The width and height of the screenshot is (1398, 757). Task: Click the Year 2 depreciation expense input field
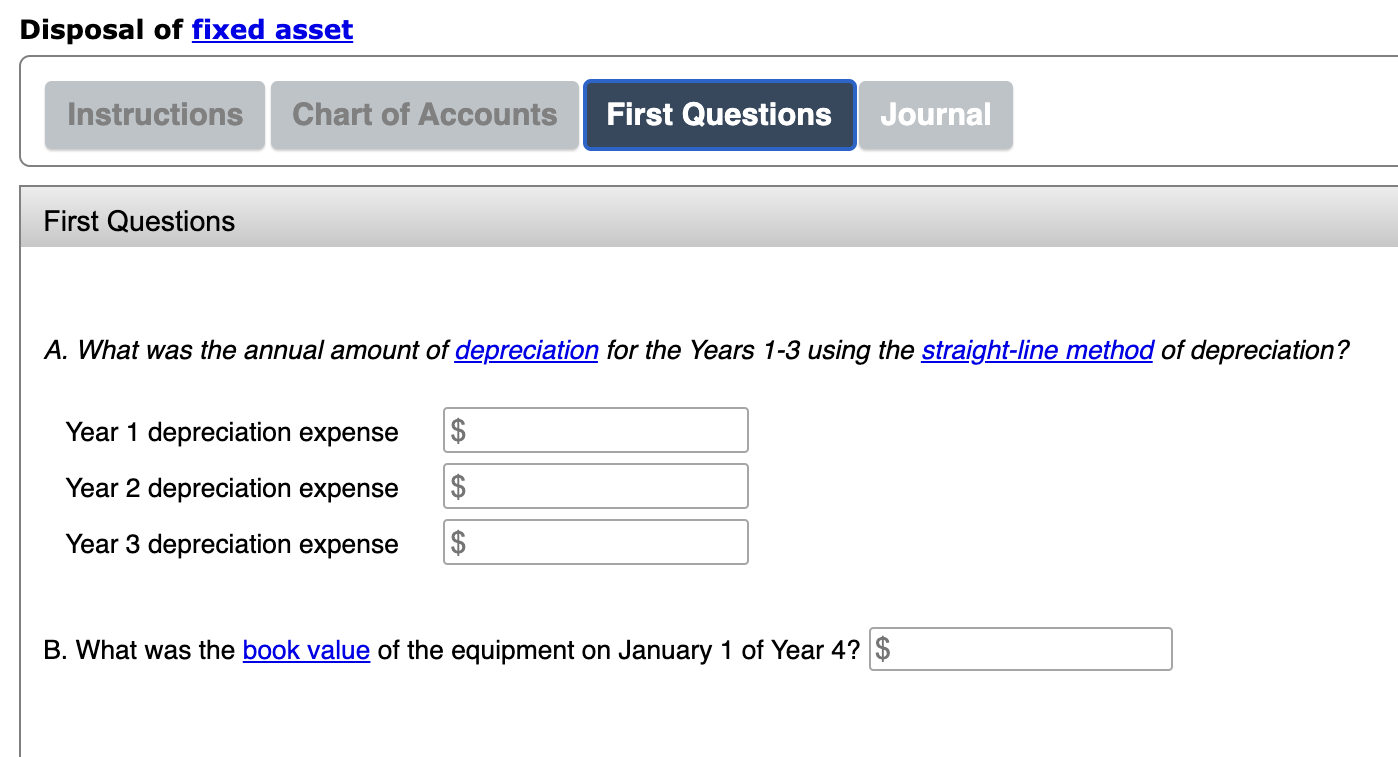click(x=595, y=485)
